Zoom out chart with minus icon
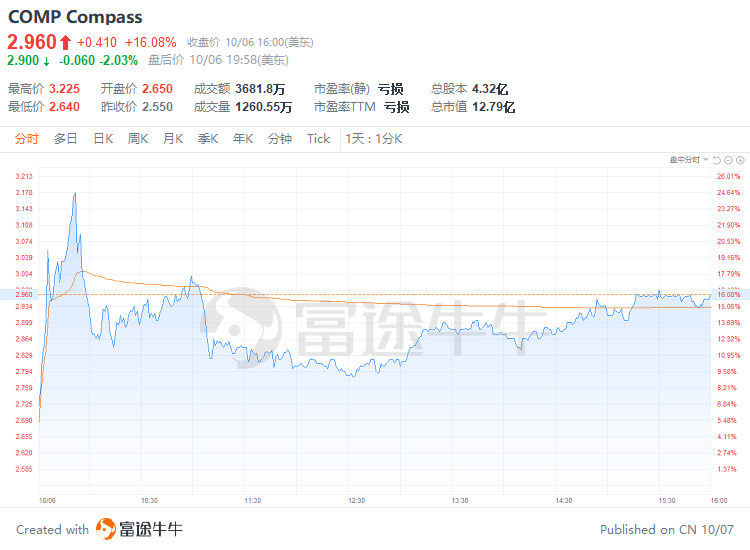The width and height of the screenshot is (750, 550). click(x=728, y=160)
